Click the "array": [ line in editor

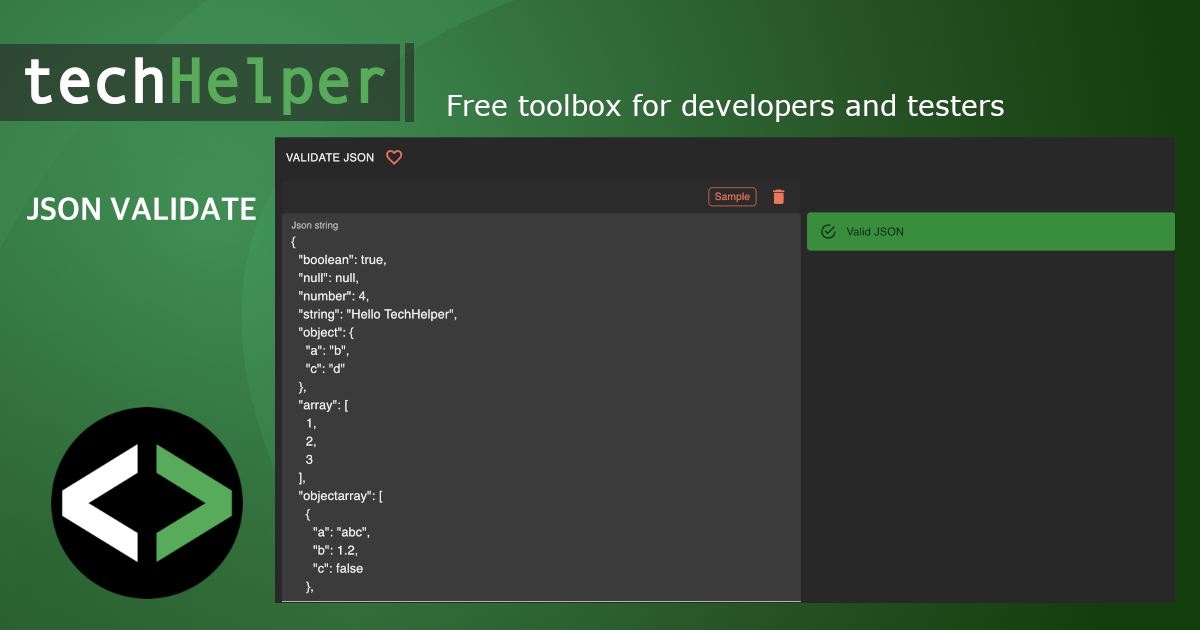(x=323, y=405)
